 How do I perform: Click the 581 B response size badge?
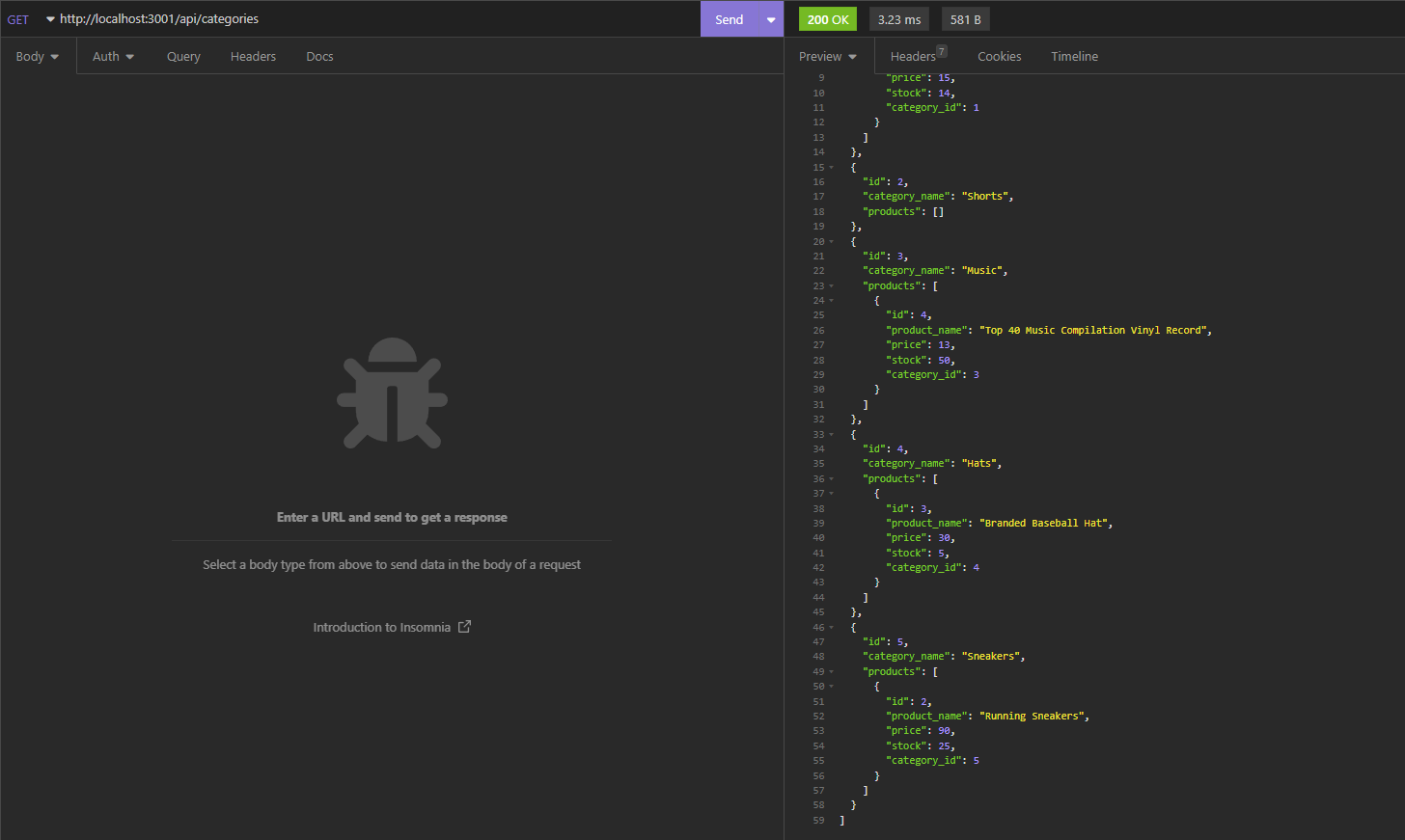(965, 18)
